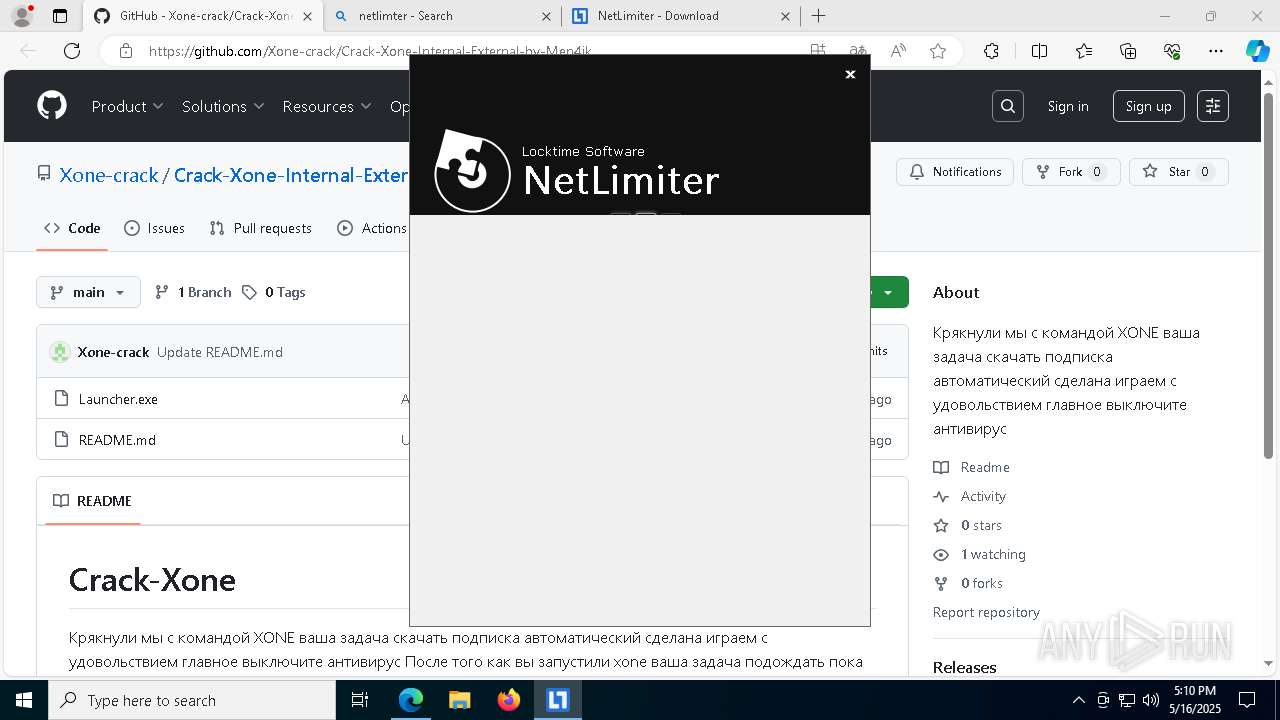1280x720 pixels.
Task: Open Copilot sidebar in Edge
Action: coord(1257,51)
